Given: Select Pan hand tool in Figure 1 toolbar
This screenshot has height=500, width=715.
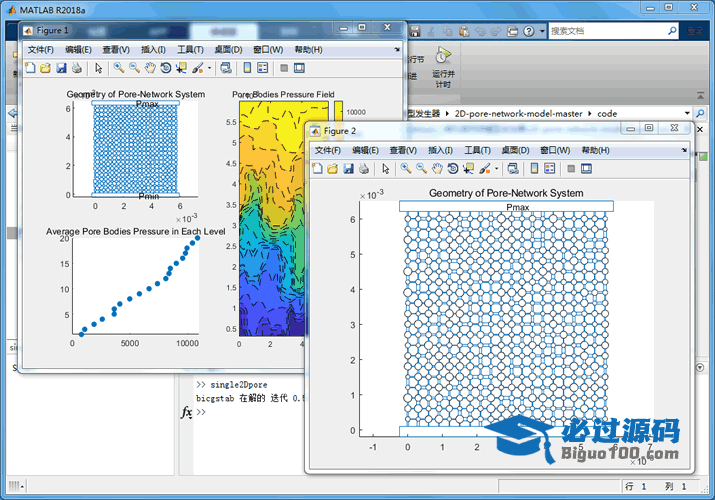Looking at the screenshot, I should [150, 68].
